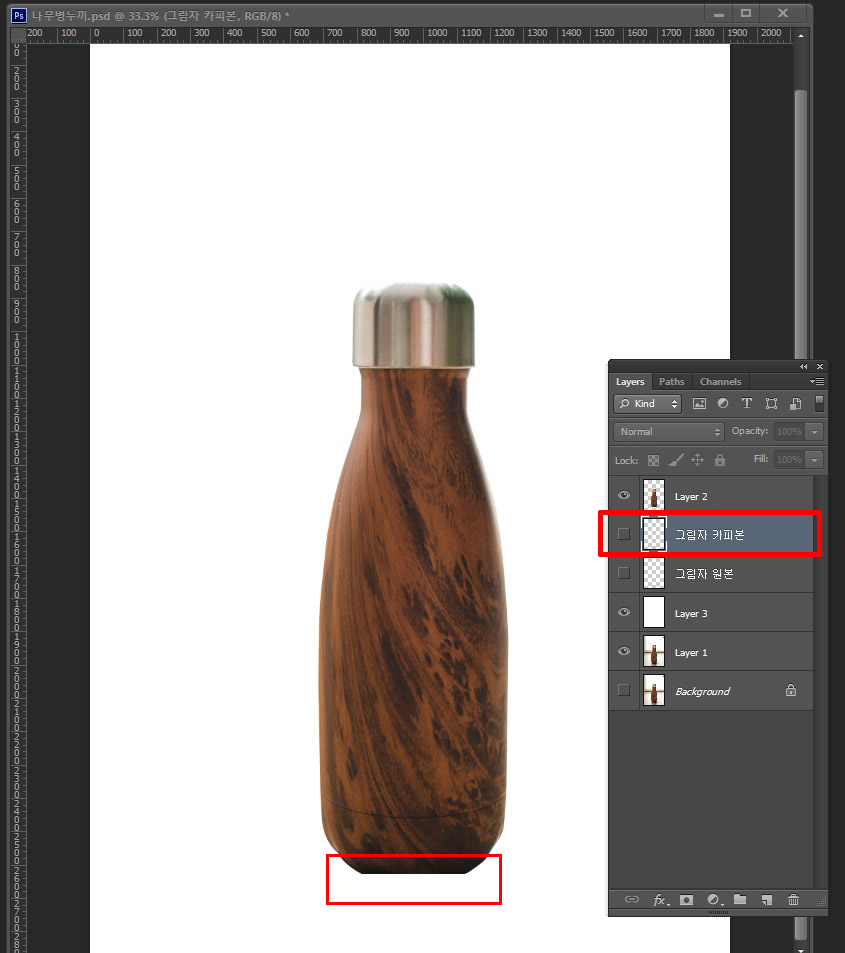Click the document title 나무병누끼.psd
845x953 pixels.
[x=72, y=16]
